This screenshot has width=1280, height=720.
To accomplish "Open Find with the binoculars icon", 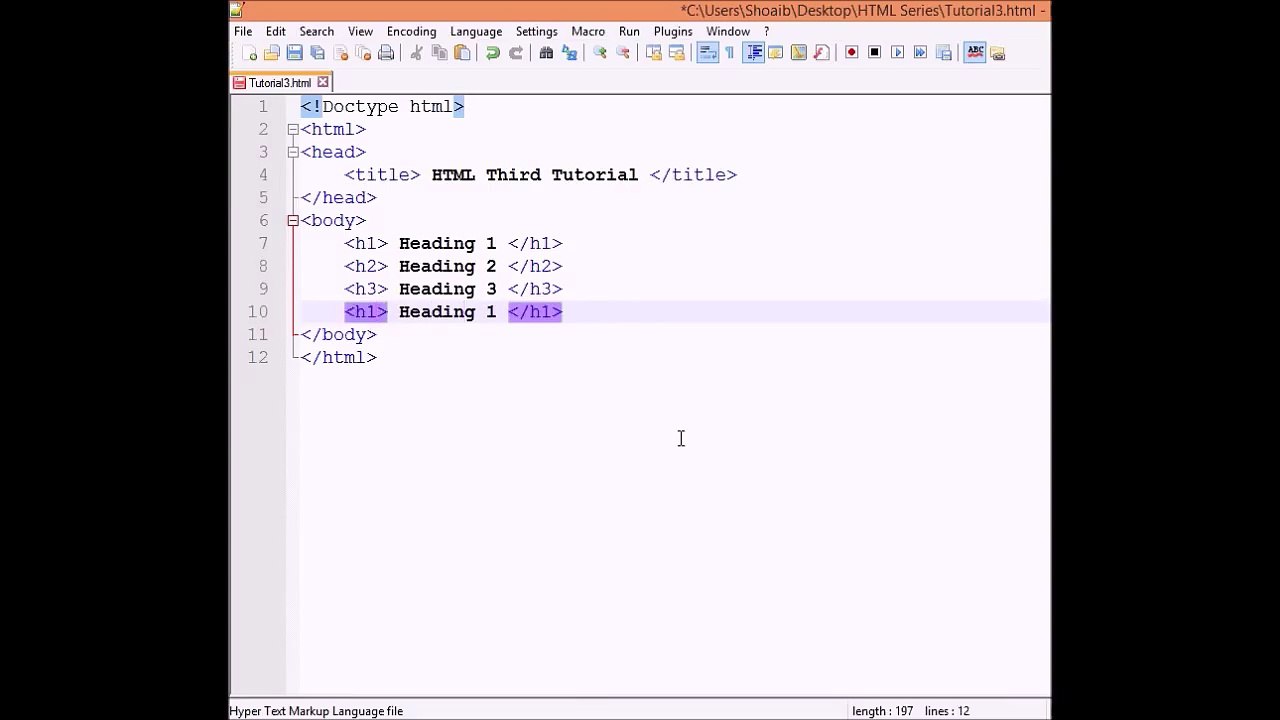I will [x=546, y=53].
